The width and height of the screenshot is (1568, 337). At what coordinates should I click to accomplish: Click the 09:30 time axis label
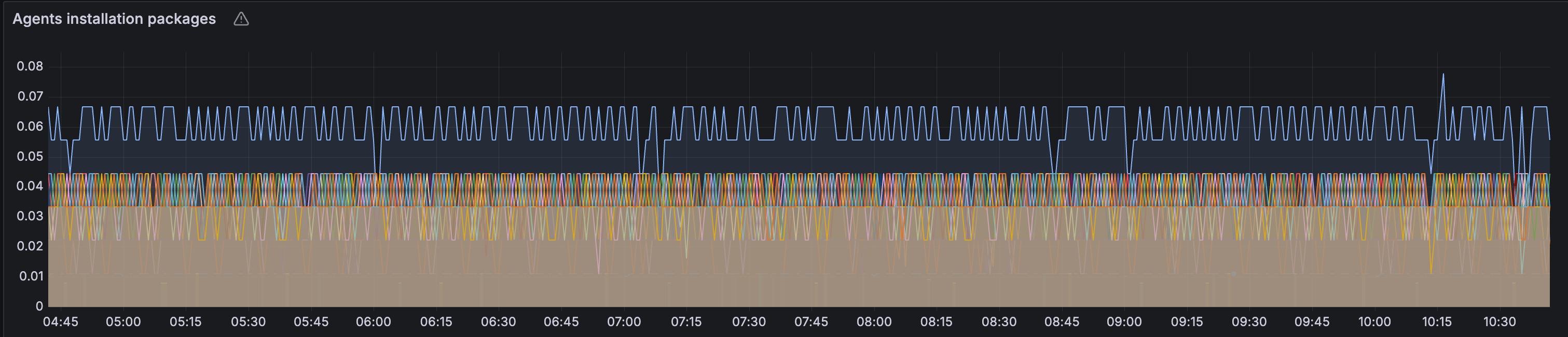(x=1249, y=322)
